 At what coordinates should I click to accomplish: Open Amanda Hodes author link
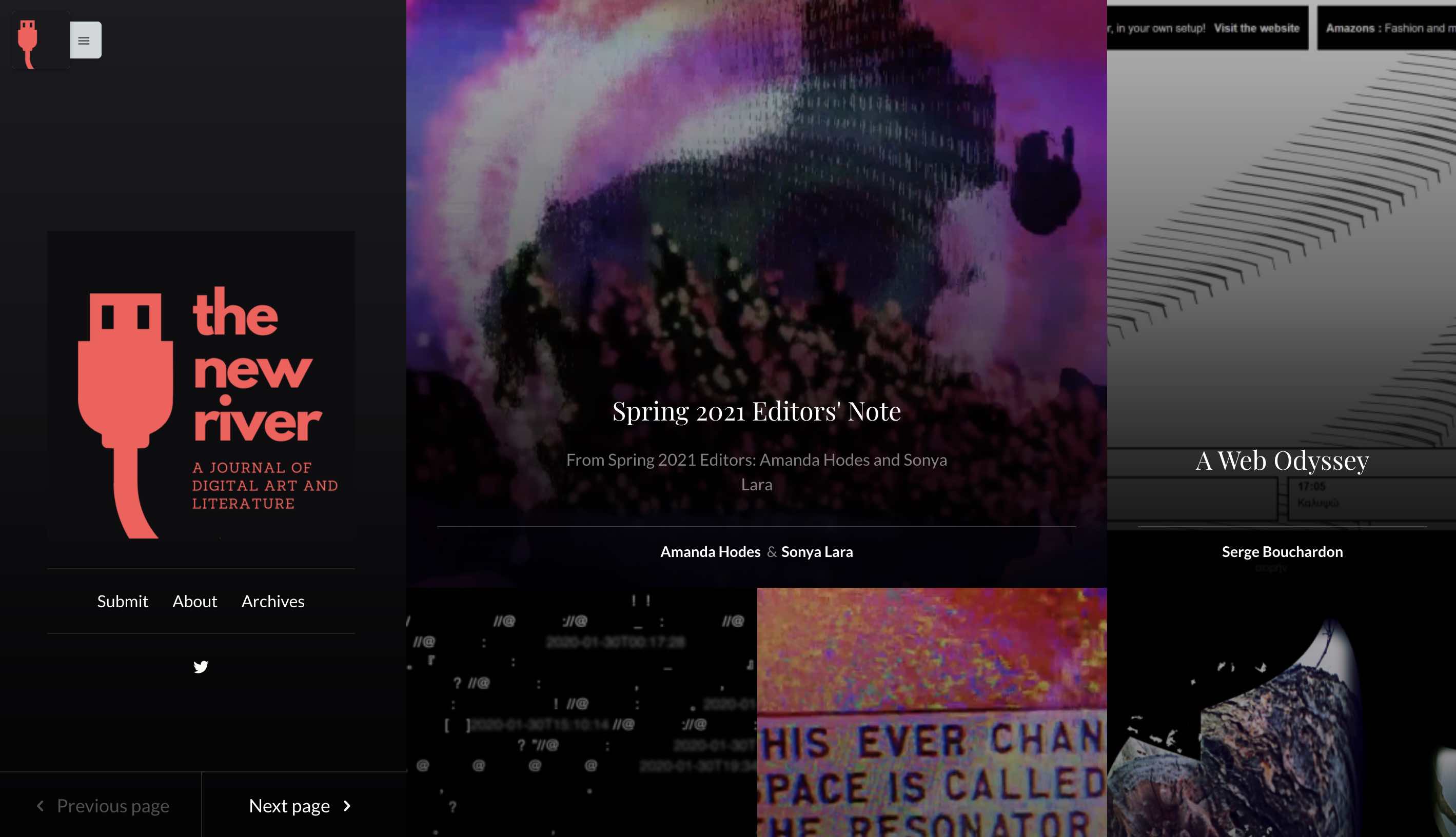[x=710, y=552]
